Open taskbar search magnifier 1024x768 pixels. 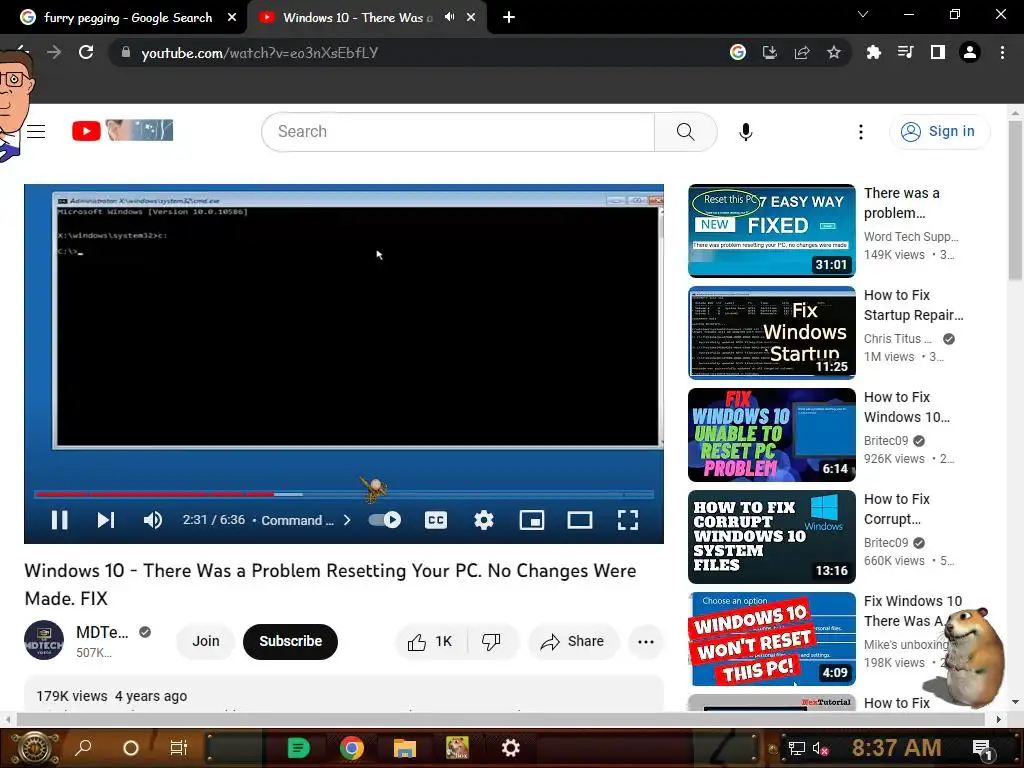point(83,748)
